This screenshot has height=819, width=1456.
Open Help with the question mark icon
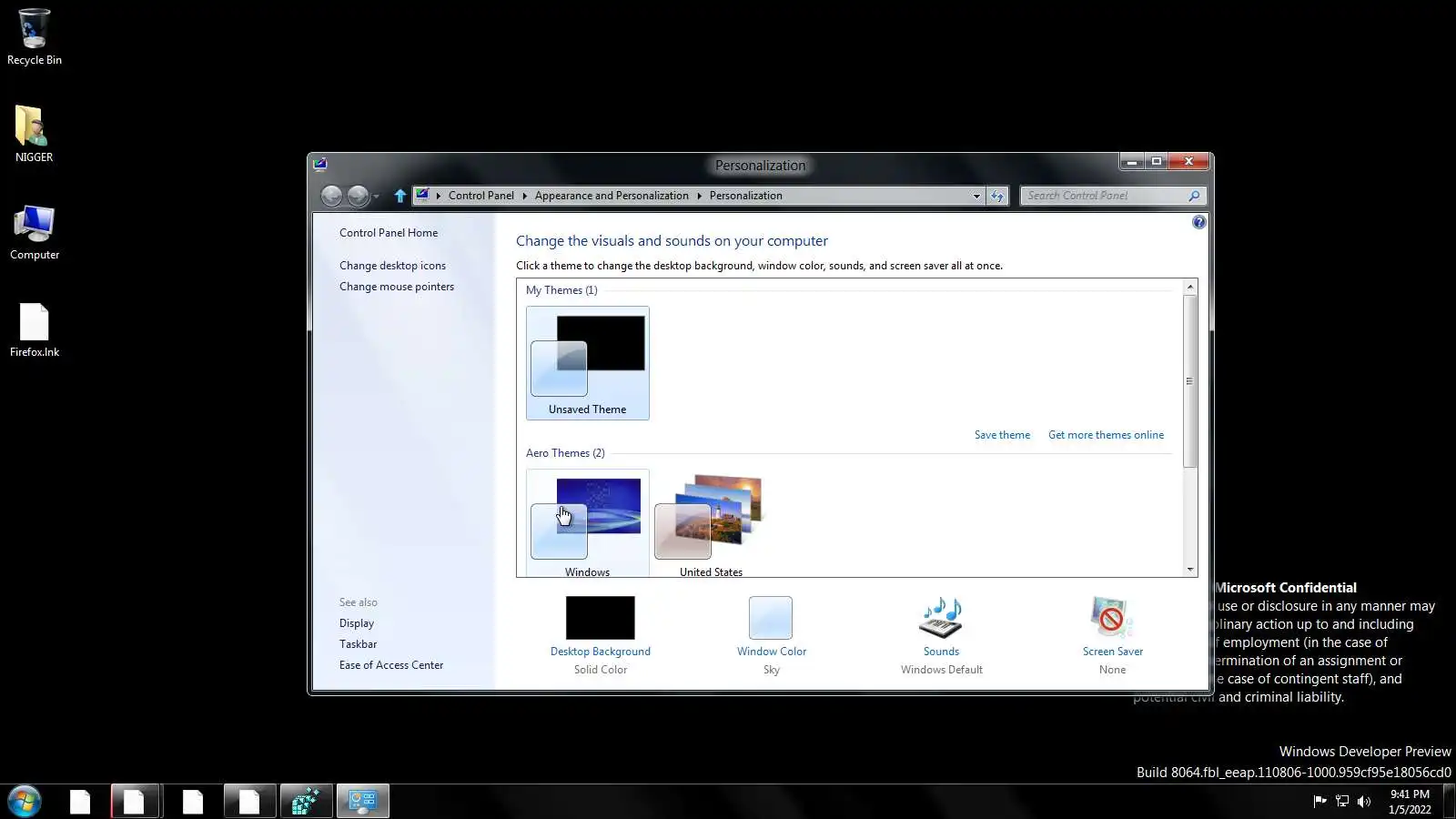click(1198, 222)
